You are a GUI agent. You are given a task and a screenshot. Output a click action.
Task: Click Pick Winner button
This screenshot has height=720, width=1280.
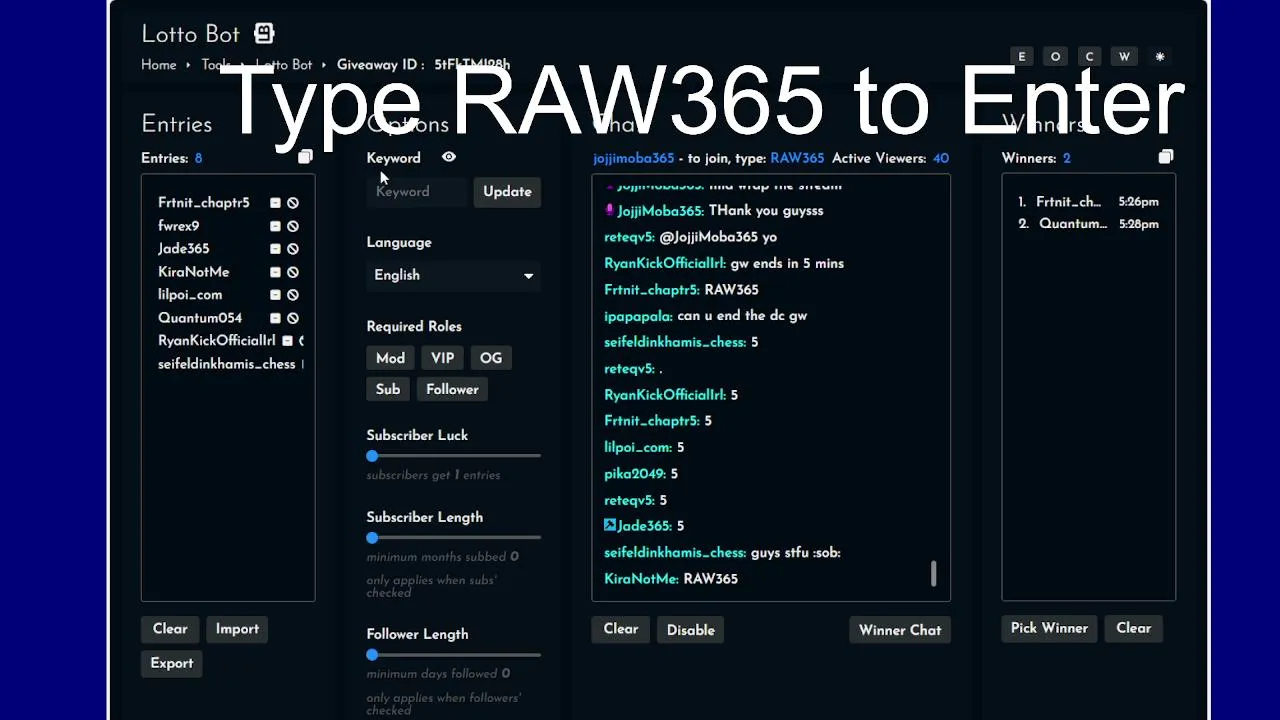pyautogui.click(x=1049, y=628)
